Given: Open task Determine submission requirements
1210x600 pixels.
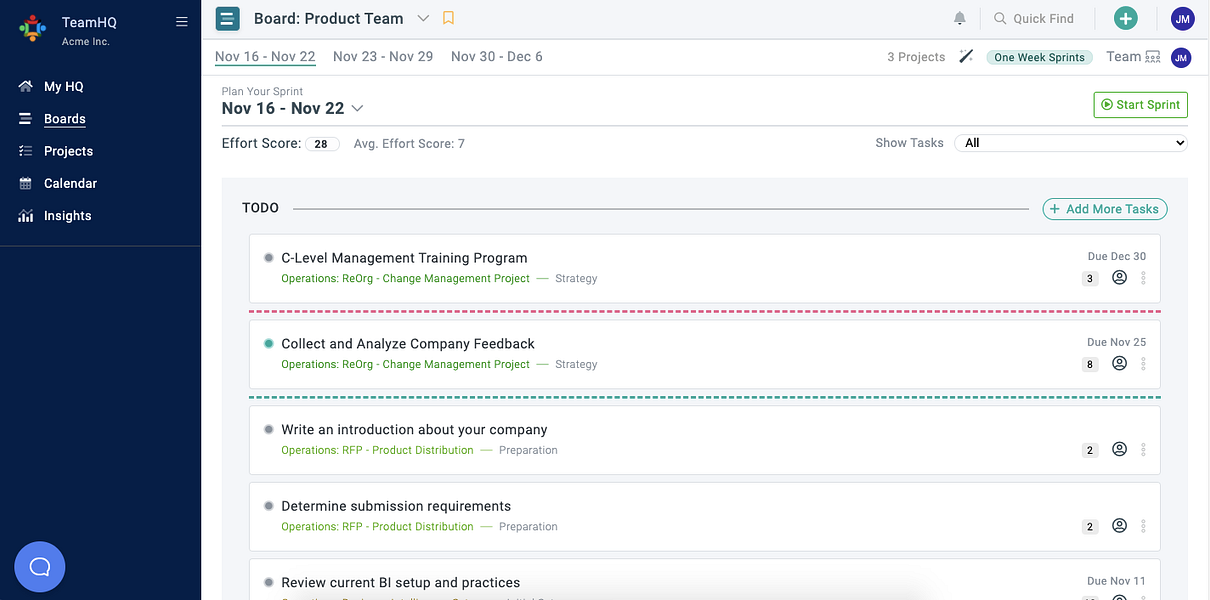Looking at the screenshot, I should (x=396, y=506).
